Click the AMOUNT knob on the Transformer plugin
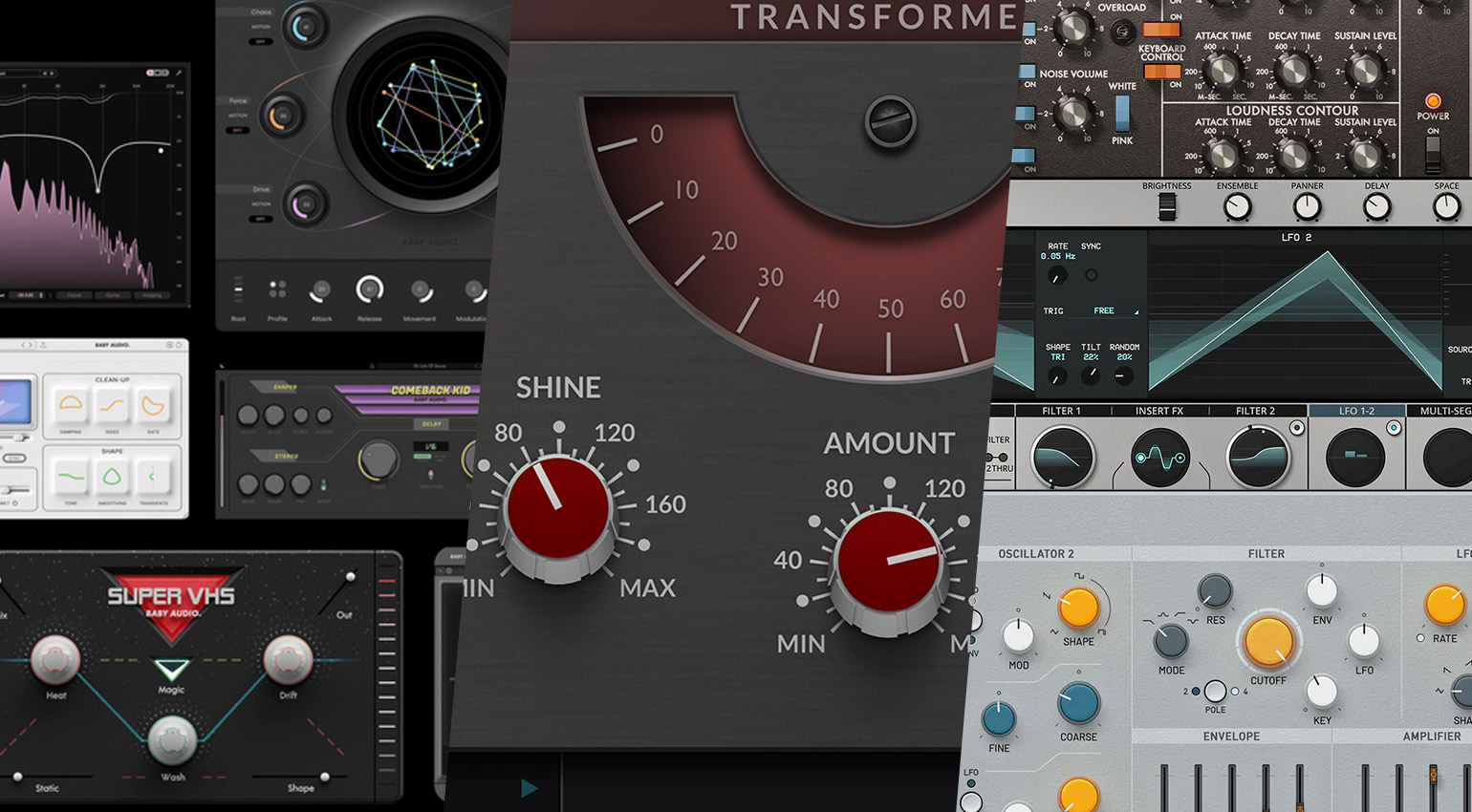 889,561
